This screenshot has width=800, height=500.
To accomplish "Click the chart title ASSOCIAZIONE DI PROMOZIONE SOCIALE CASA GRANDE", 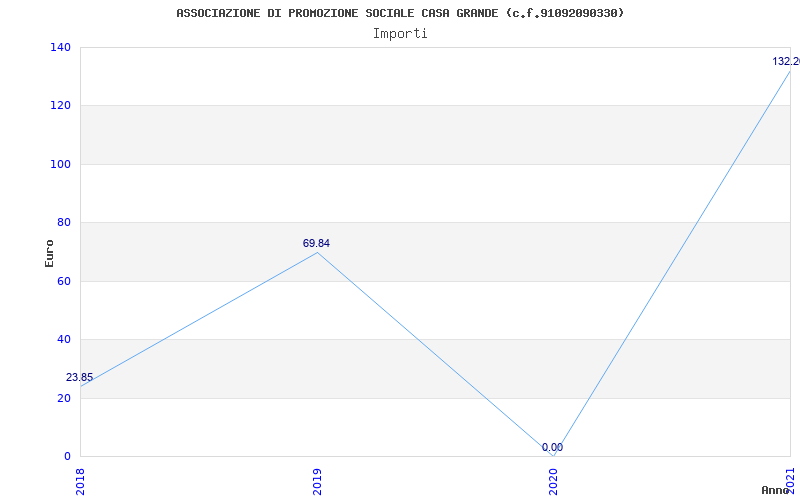I will (x=399, y=13).
